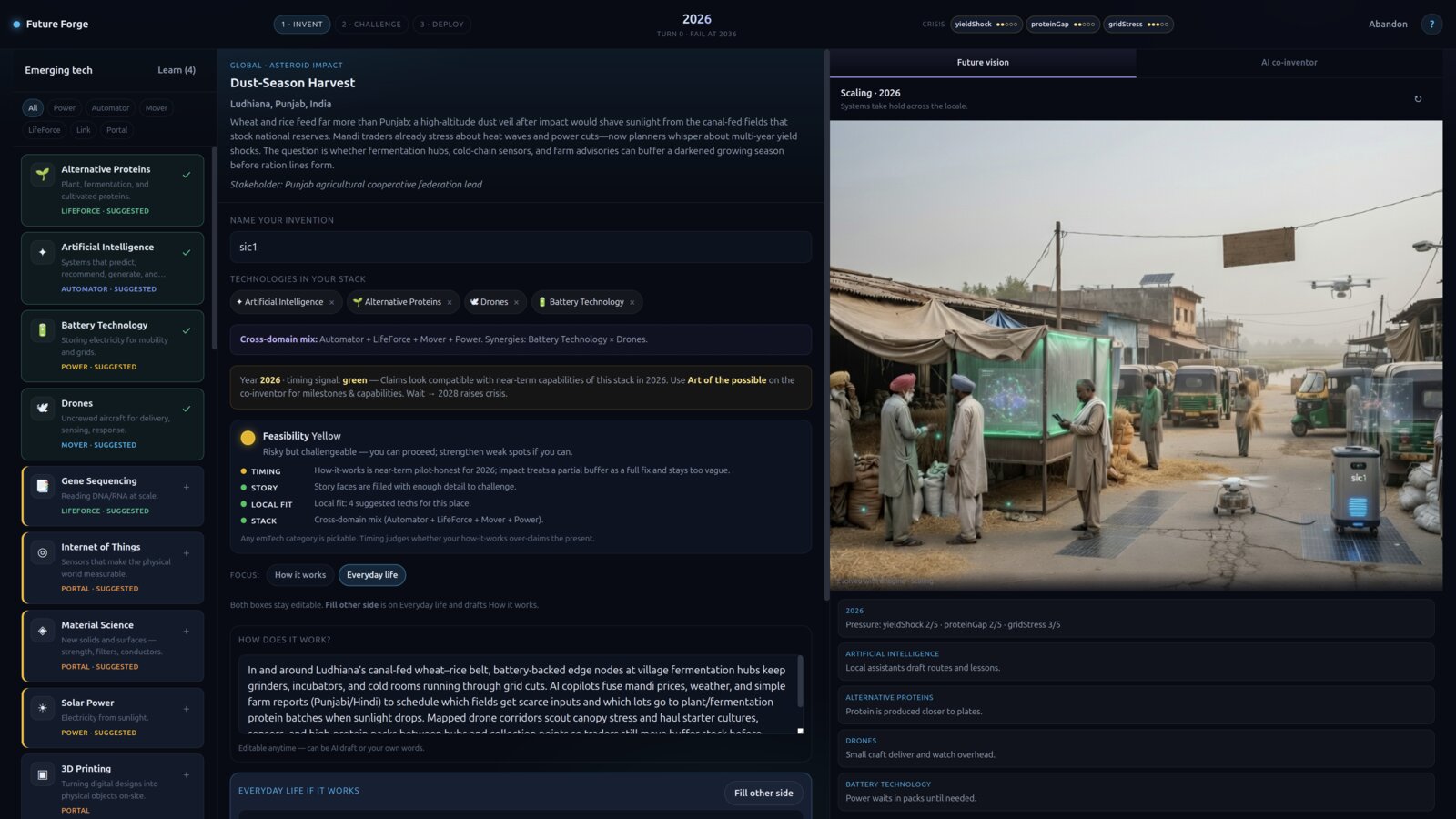Choose the How it works focus
This screenshot has height=819, width=1456.
click(x=300, y=575)
